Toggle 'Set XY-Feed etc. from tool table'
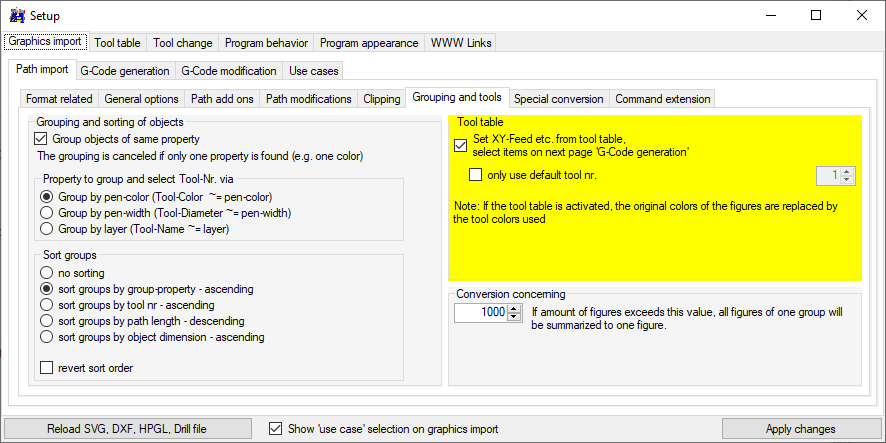Image resolution: width=886 pixels, height=443 pixels. (460, 145)
